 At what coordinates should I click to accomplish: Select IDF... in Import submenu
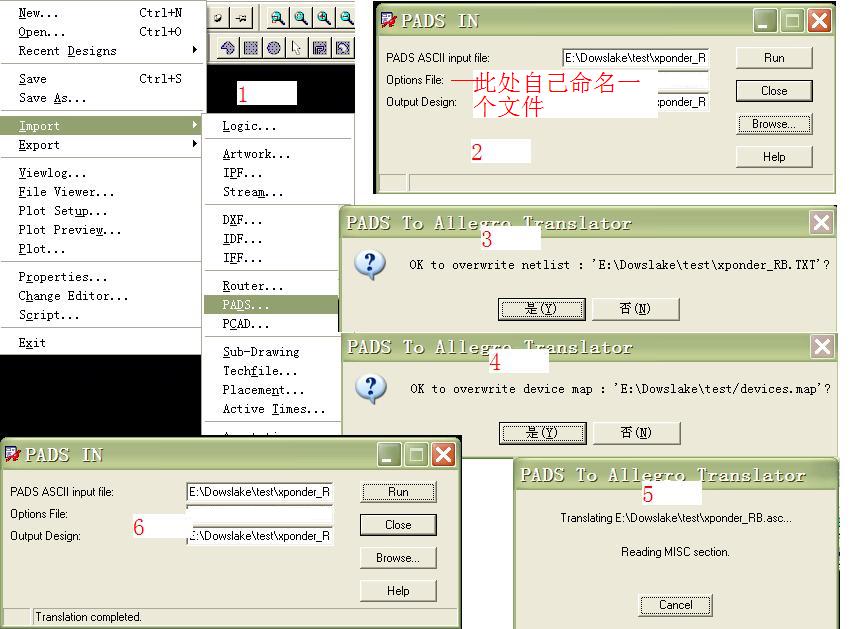click(x=272, y=239)
